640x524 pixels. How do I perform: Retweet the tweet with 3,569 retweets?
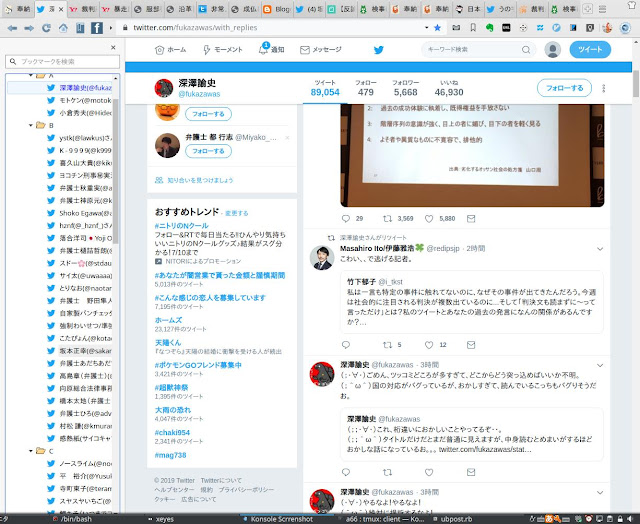tap(387, 219)
